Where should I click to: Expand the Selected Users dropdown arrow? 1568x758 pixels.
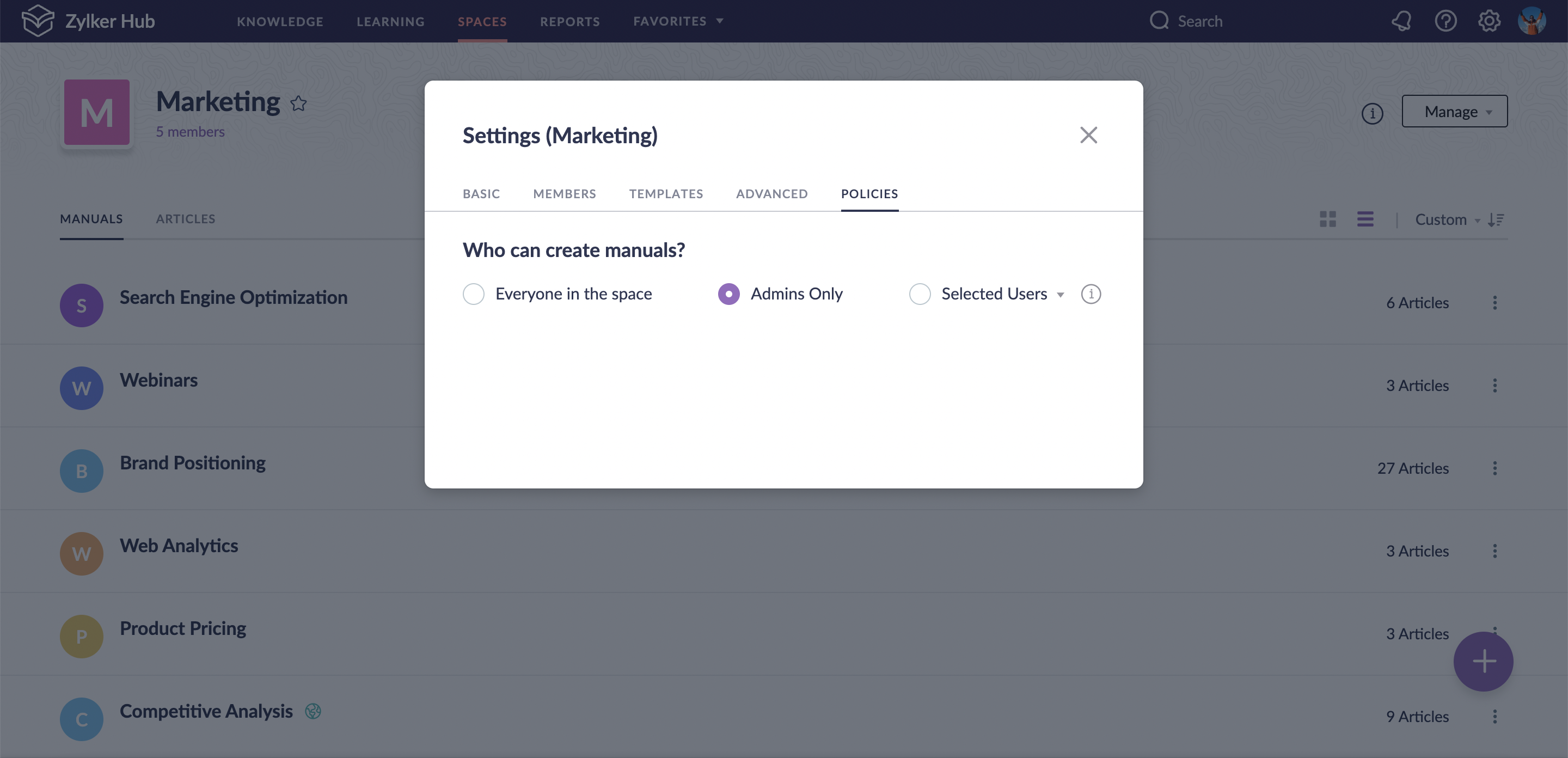click(1061, 295)
